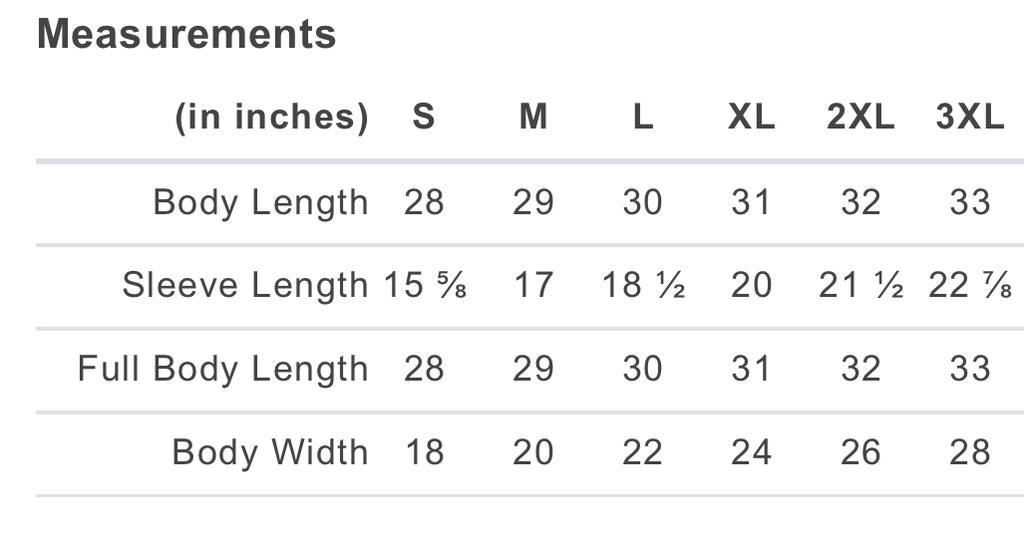The width and height of the screenshot is (1024, 542).
Task: Select the L size column header
Action: (x=643, y=117)
